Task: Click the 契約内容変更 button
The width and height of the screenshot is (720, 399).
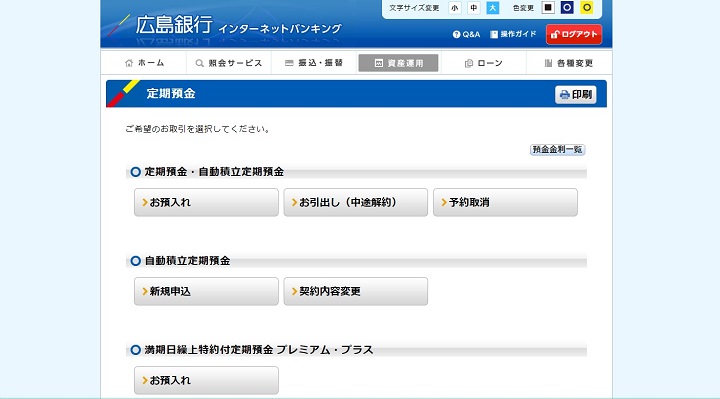Action: coord(355,291)
